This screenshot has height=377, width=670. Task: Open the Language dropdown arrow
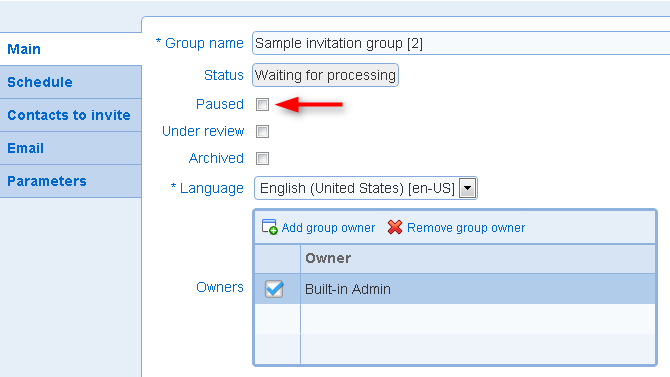[467, 188]
